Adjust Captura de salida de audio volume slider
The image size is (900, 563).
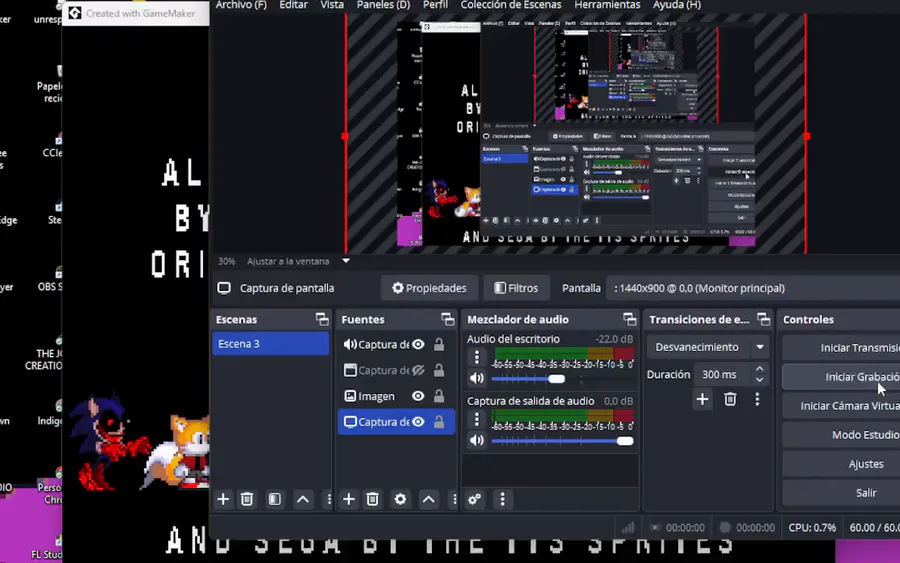click(624, 441)
